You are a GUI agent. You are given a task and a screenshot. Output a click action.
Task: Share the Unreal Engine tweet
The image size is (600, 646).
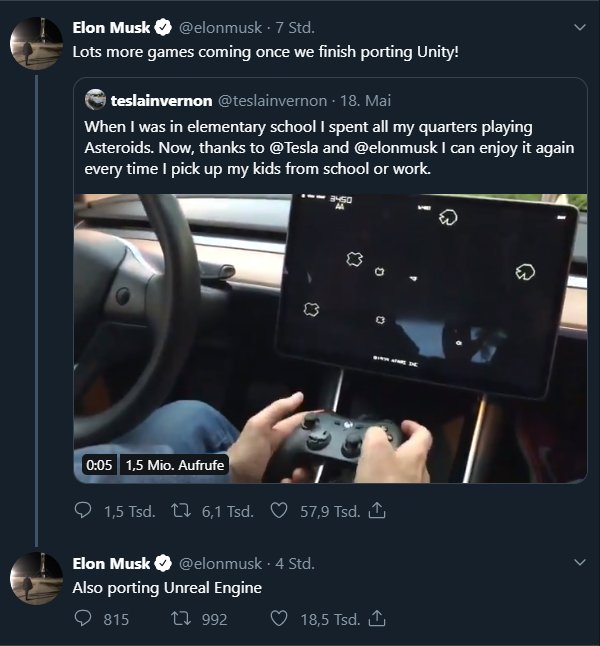pos(378,619)
